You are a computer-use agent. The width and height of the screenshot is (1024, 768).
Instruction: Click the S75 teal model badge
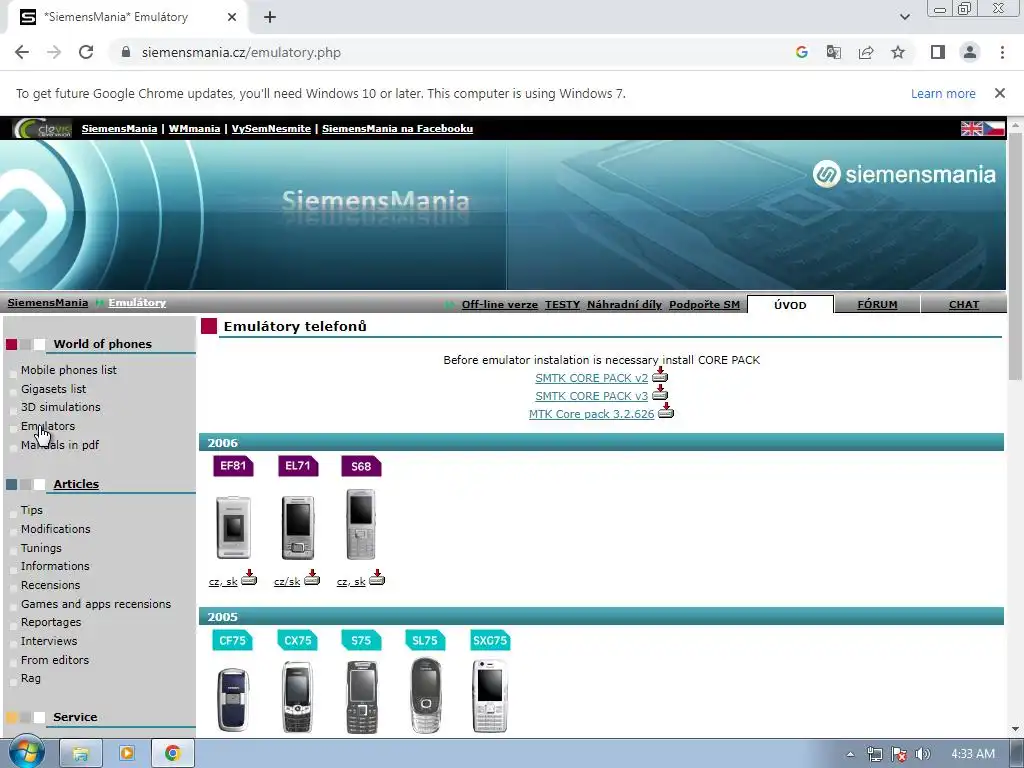(361, 641)
